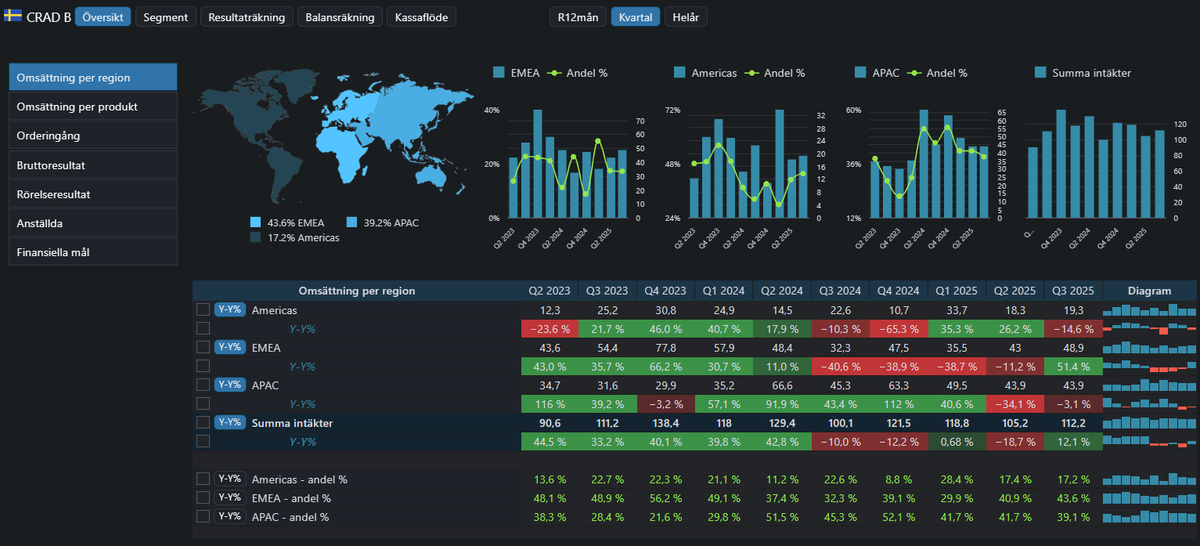The image size is (1200, 546).
Task: Toggle Y-Y% badge on APAC - andel % row
Action: point(230,516)
